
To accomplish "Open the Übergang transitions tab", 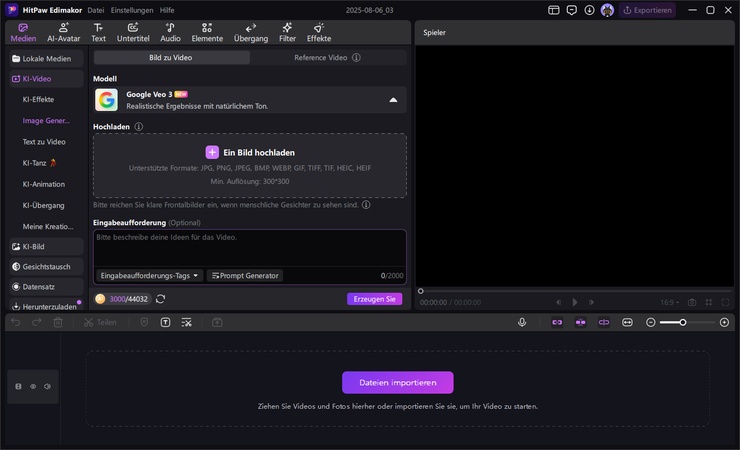I will (x=251, y=33).
